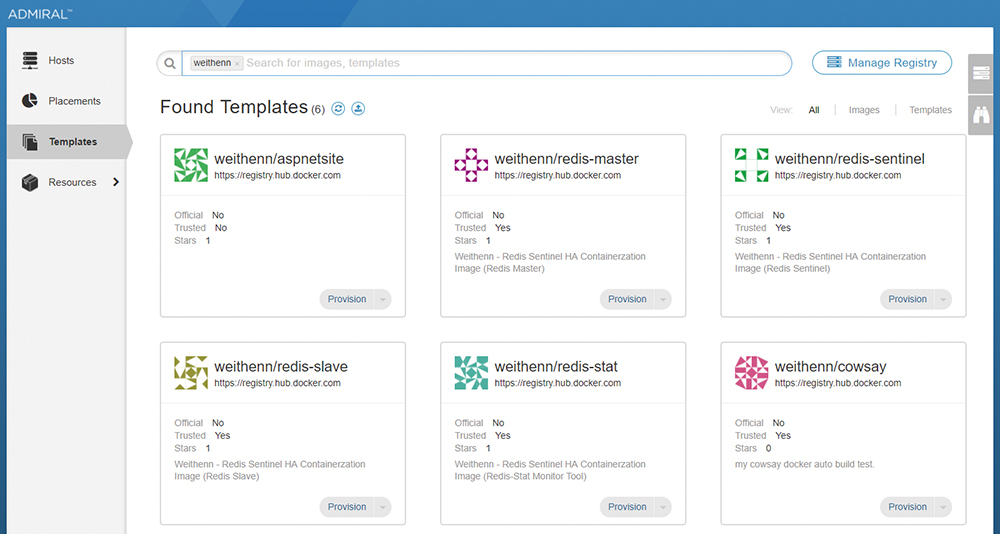Switch view to Templates filter
This screenshot has width=1000, height=534.
coord(930,110)
